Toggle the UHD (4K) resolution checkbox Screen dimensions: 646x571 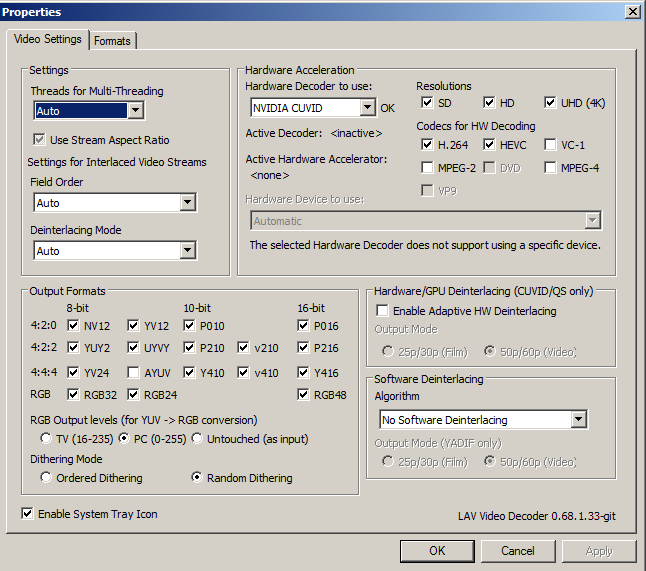(x=550, y=102)
